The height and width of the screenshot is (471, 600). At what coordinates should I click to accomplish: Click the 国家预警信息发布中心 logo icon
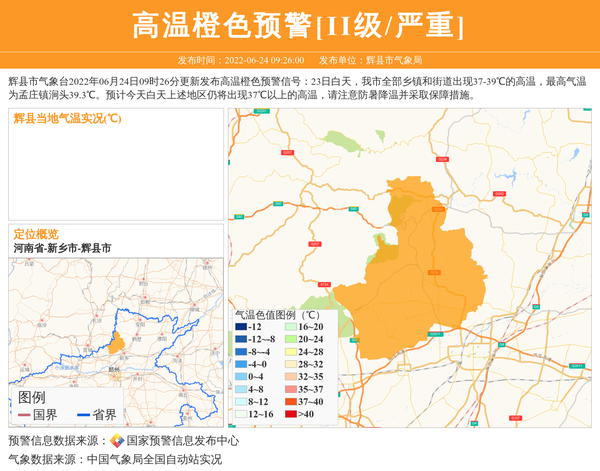point(116,441)
